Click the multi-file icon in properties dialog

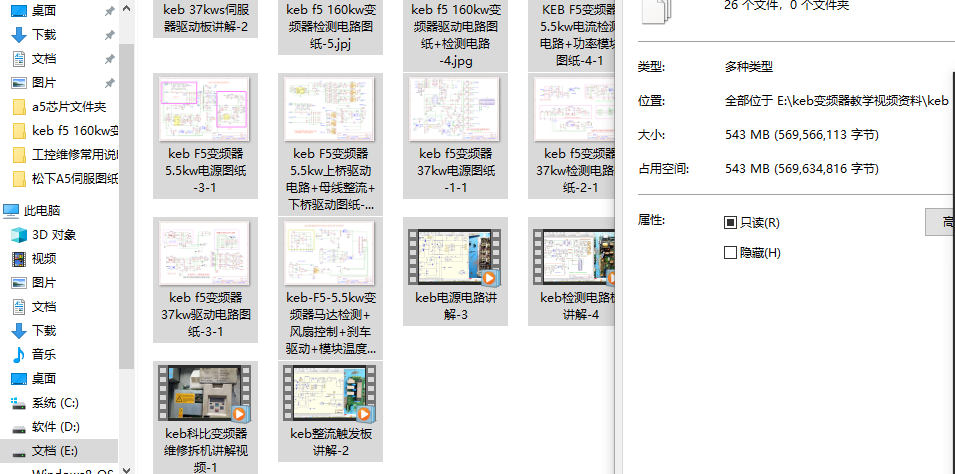click(655, 11)
